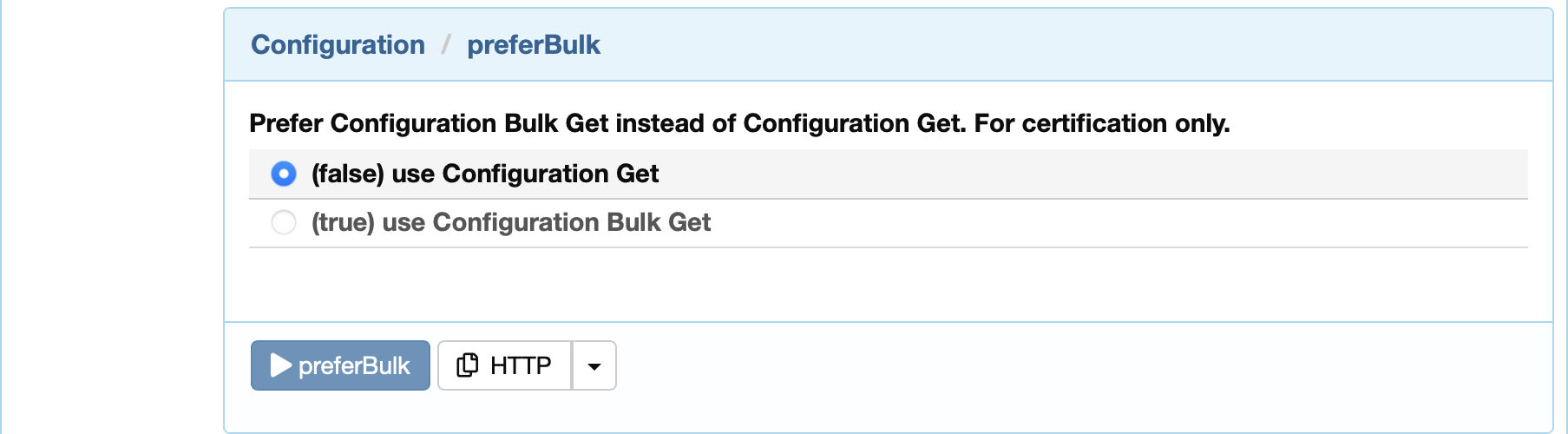Click the "HTTP" text on the copy button
Viewport: 1568px width, 434px height.
(x=521, y=365)
